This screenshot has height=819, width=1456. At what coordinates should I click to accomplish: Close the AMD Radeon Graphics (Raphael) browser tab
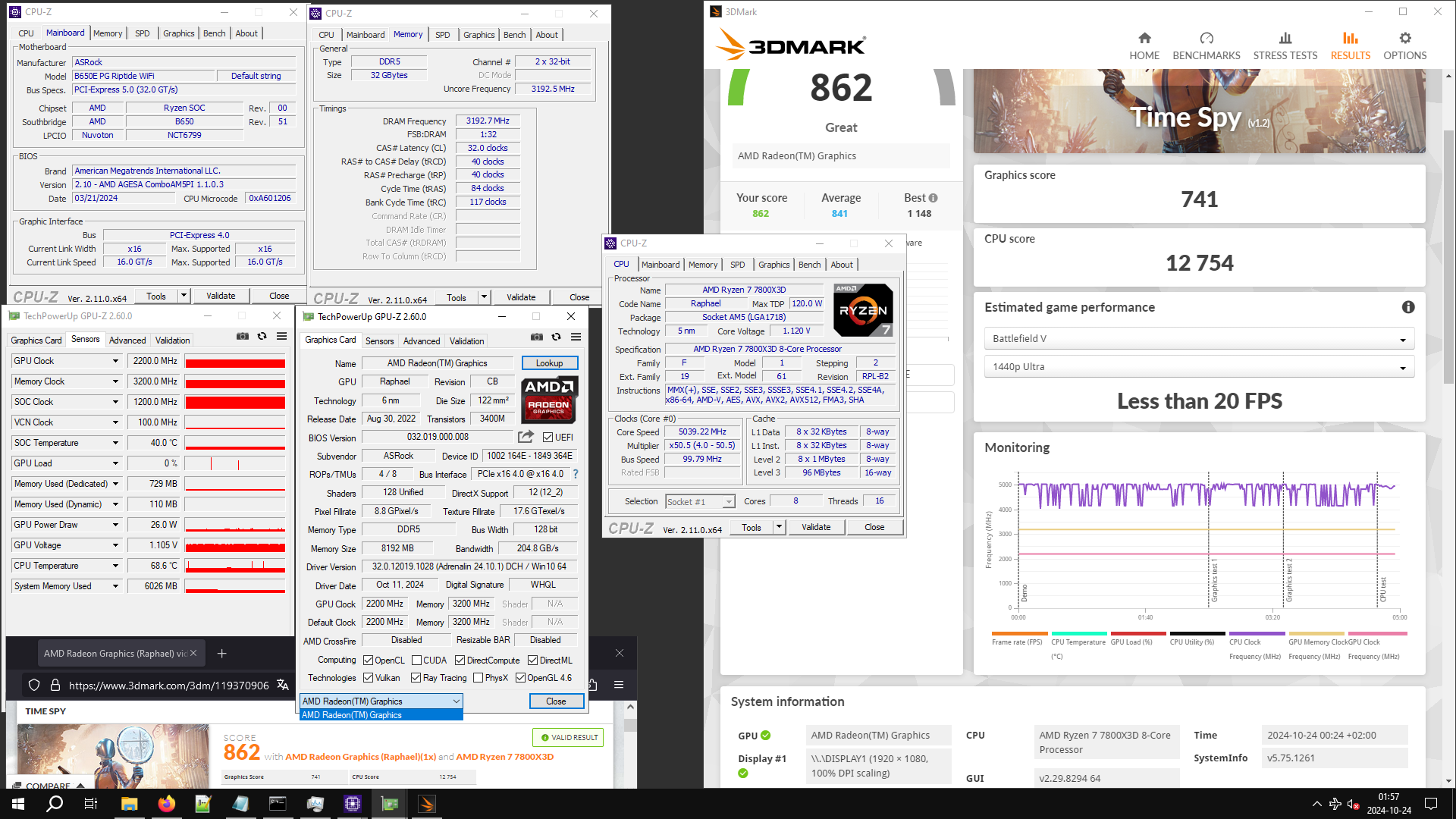coord(193,653)
